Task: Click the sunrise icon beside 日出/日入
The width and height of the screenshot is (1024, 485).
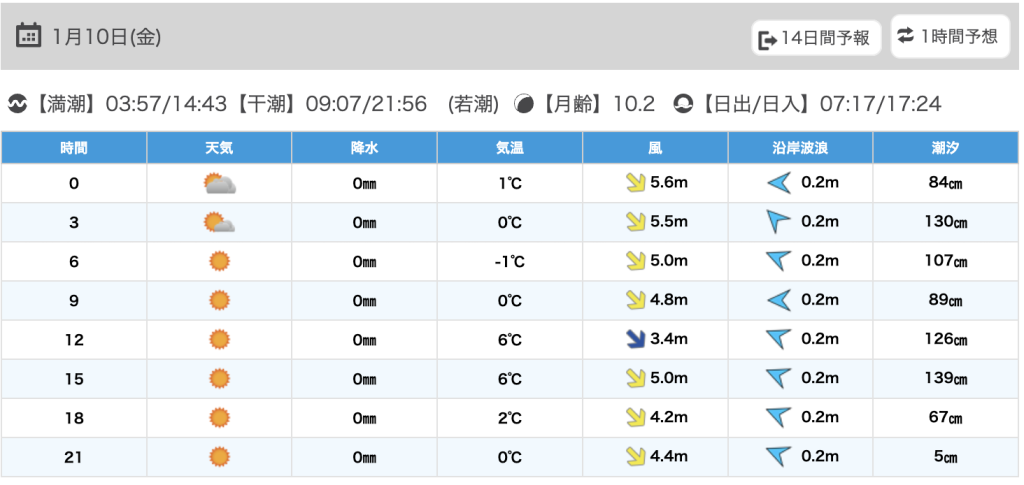Action: point(684,103)
